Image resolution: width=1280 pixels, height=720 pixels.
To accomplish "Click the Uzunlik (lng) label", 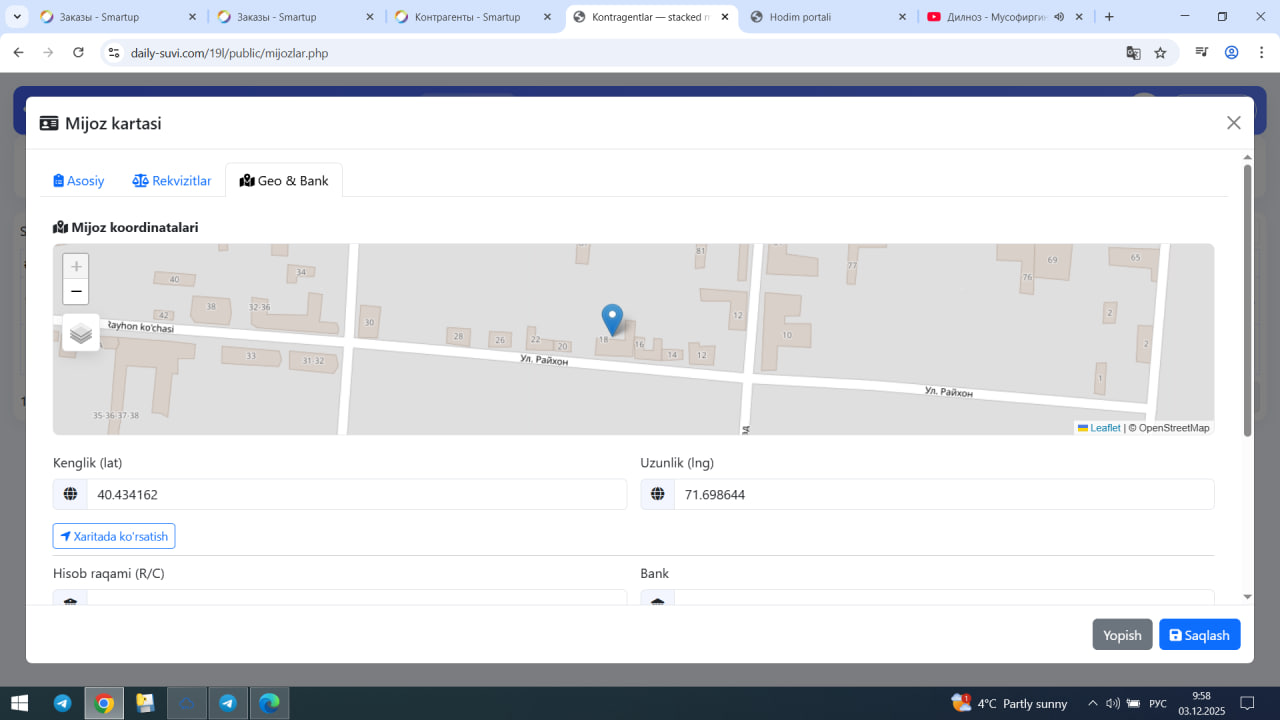I will pyautogui.click(x=677, y=462).
